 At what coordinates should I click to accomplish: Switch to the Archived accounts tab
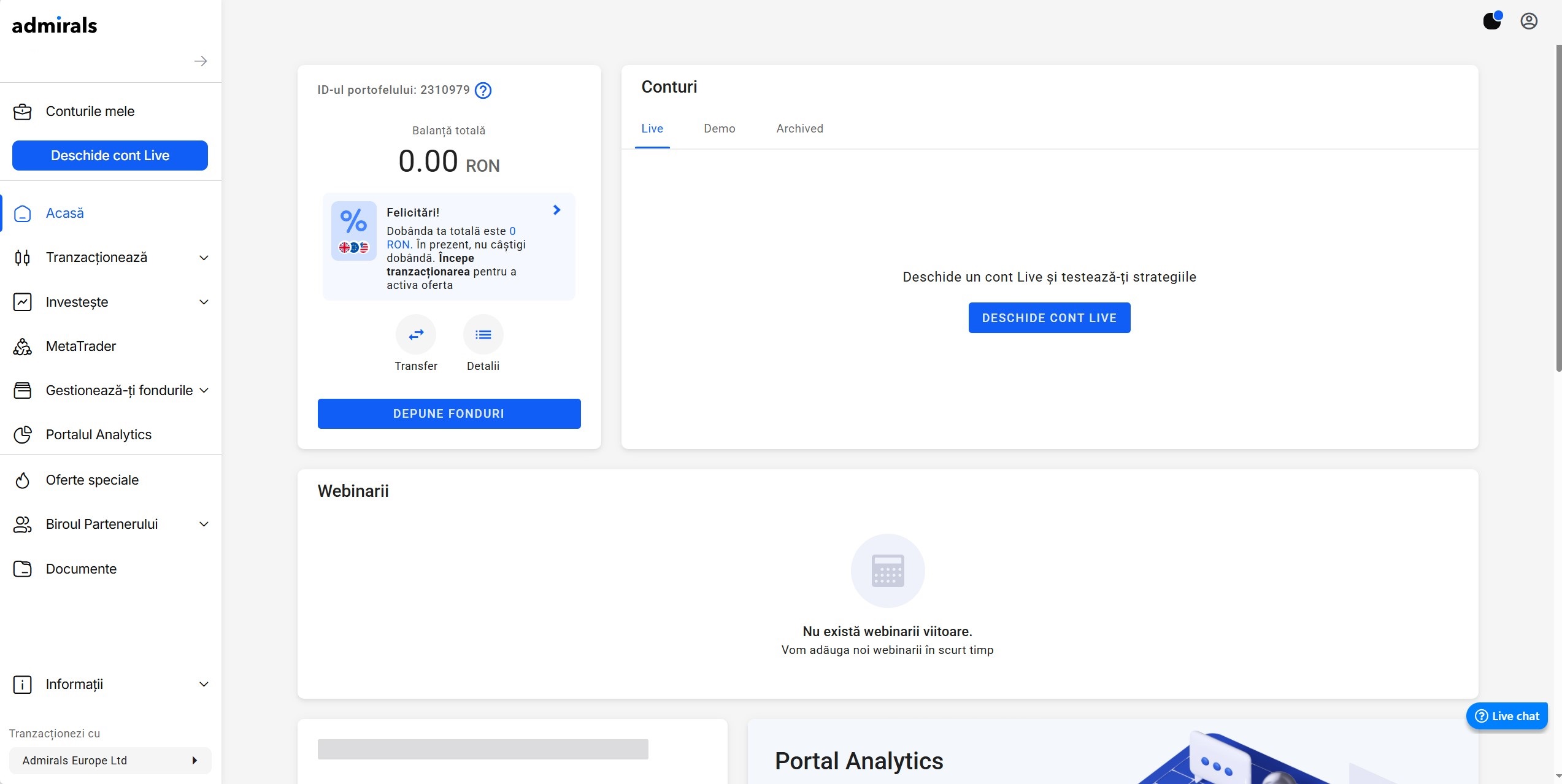tap(799, 129)
